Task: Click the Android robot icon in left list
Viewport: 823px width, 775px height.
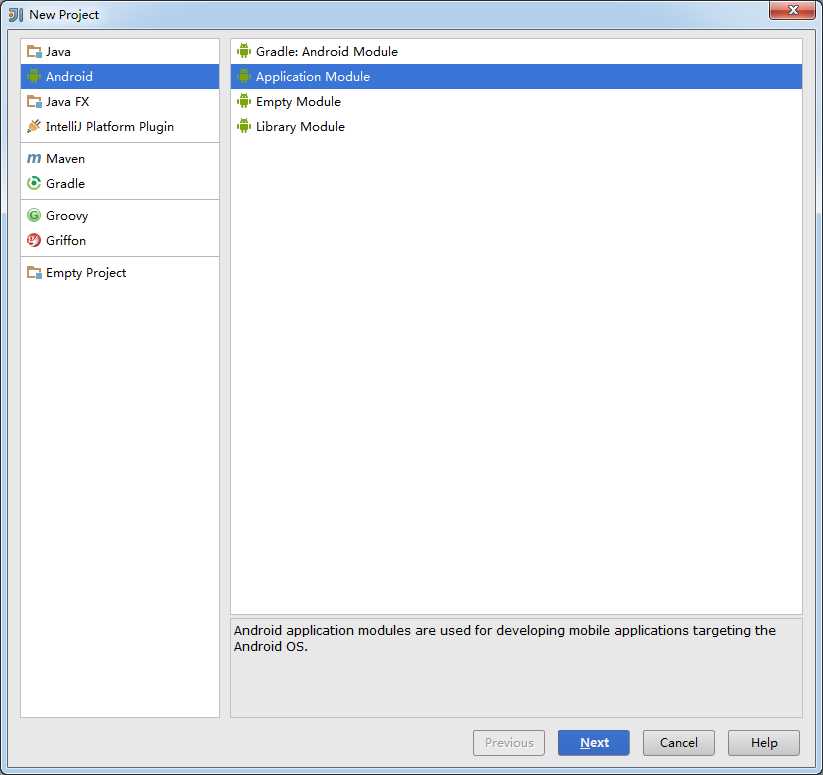Action: tap(34, 77)
